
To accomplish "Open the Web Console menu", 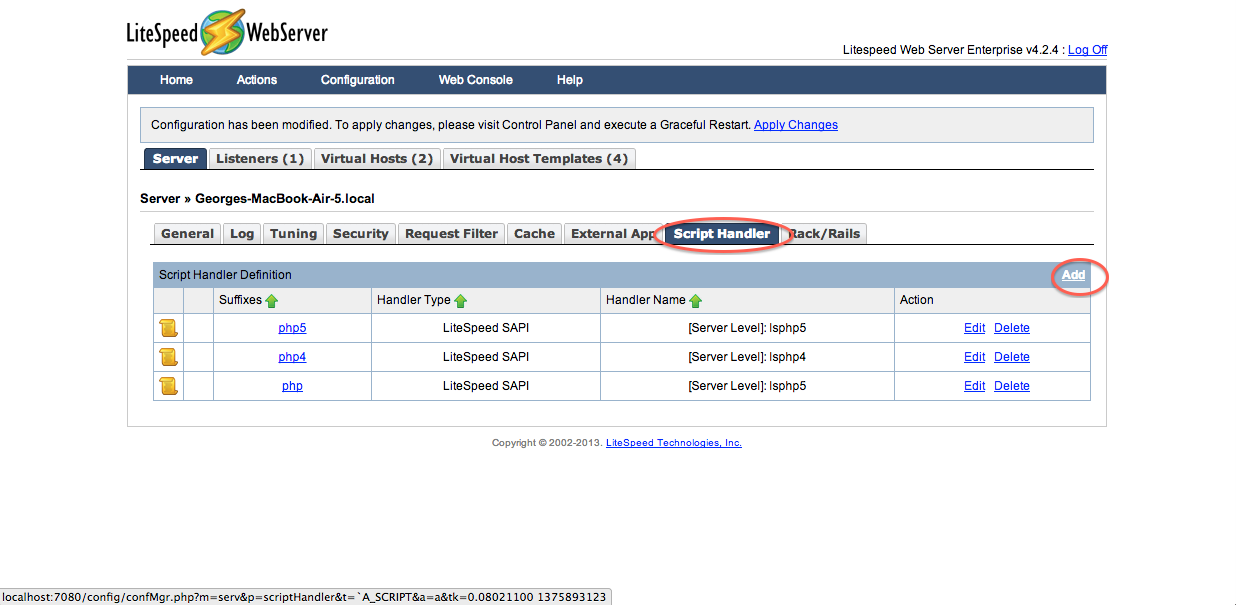I will pos(476,80).
